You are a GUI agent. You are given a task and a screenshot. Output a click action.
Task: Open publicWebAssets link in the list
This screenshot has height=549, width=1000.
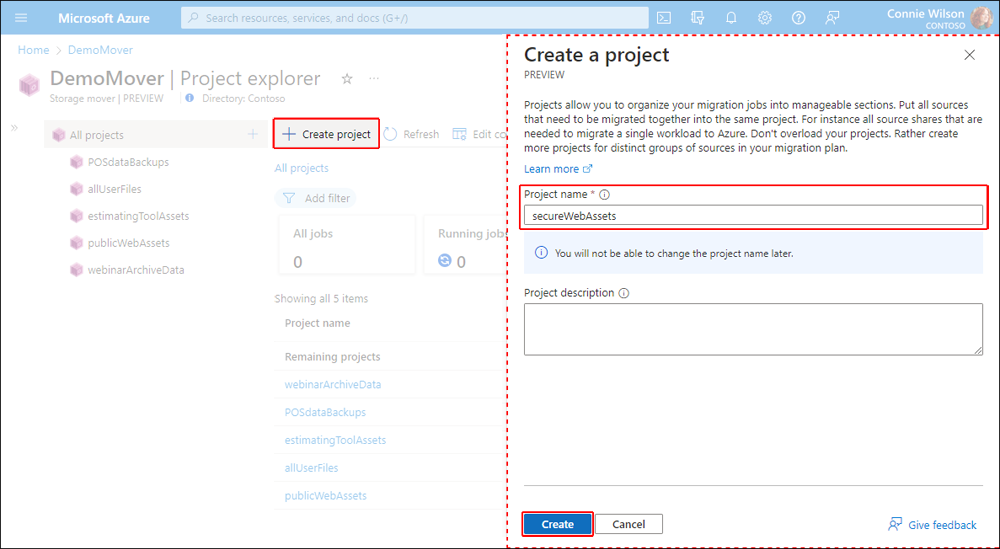tap(326, 495)
